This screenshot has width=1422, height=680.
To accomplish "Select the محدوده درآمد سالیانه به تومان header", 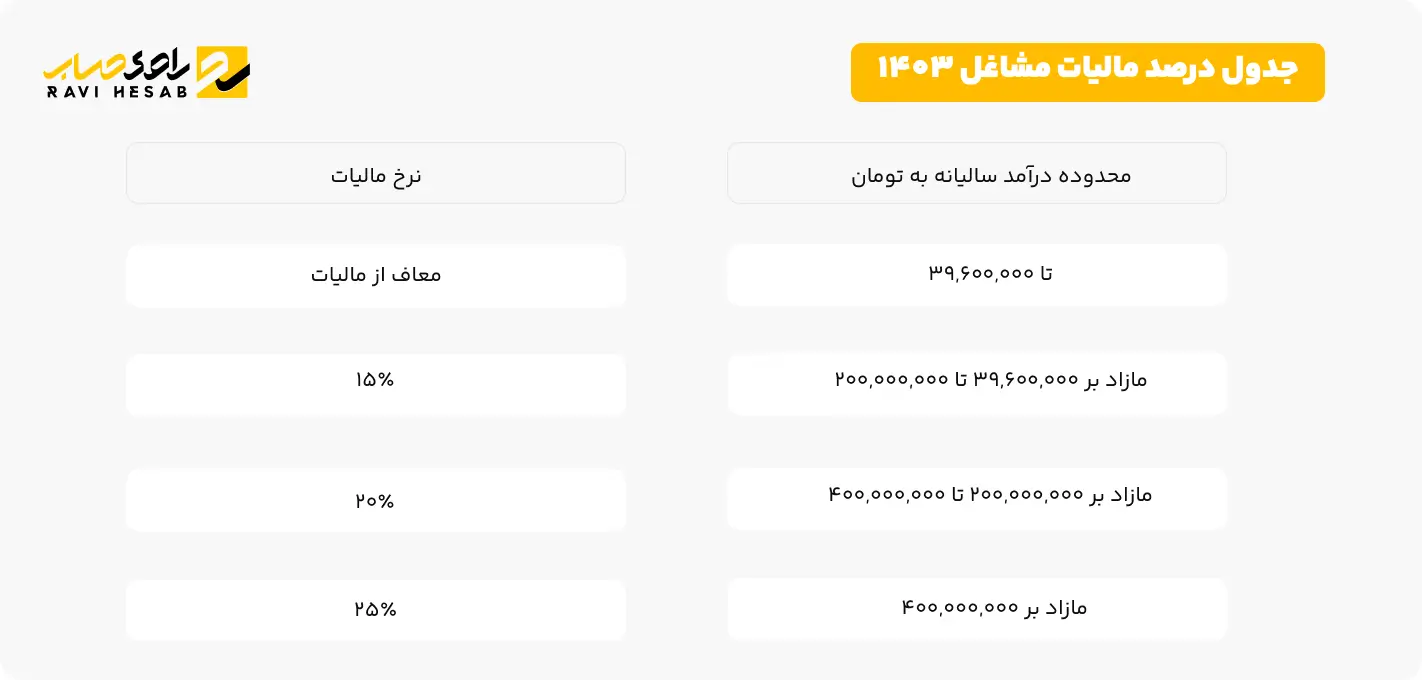I will (990, 176).
